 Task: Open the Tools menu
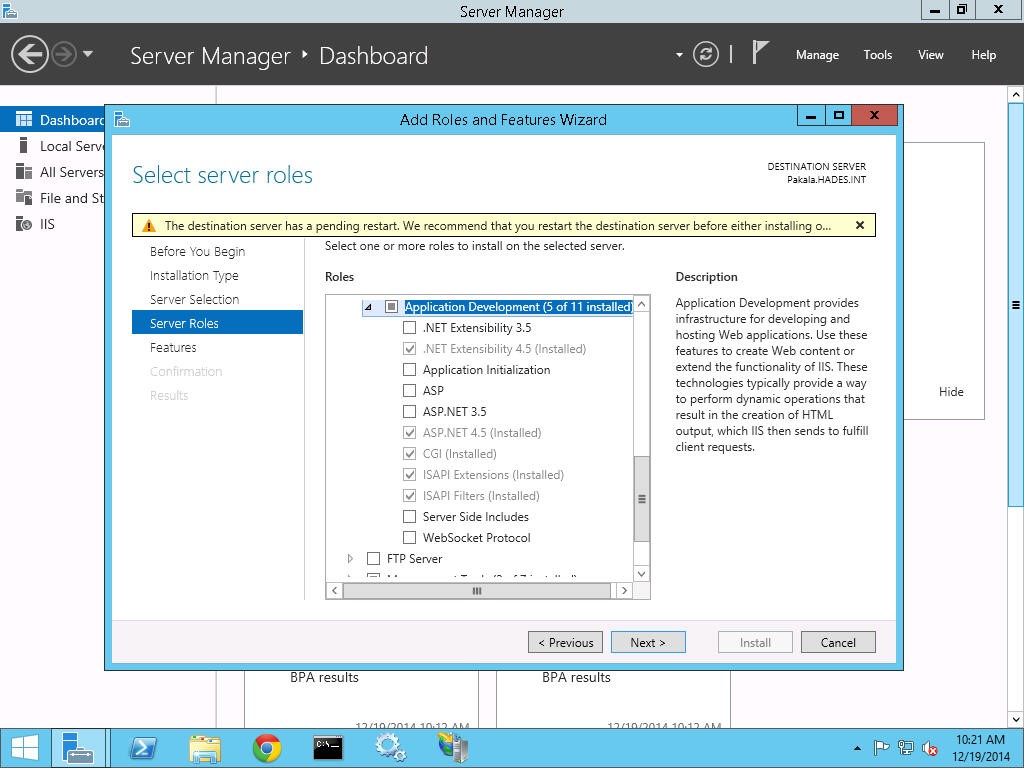877,55
